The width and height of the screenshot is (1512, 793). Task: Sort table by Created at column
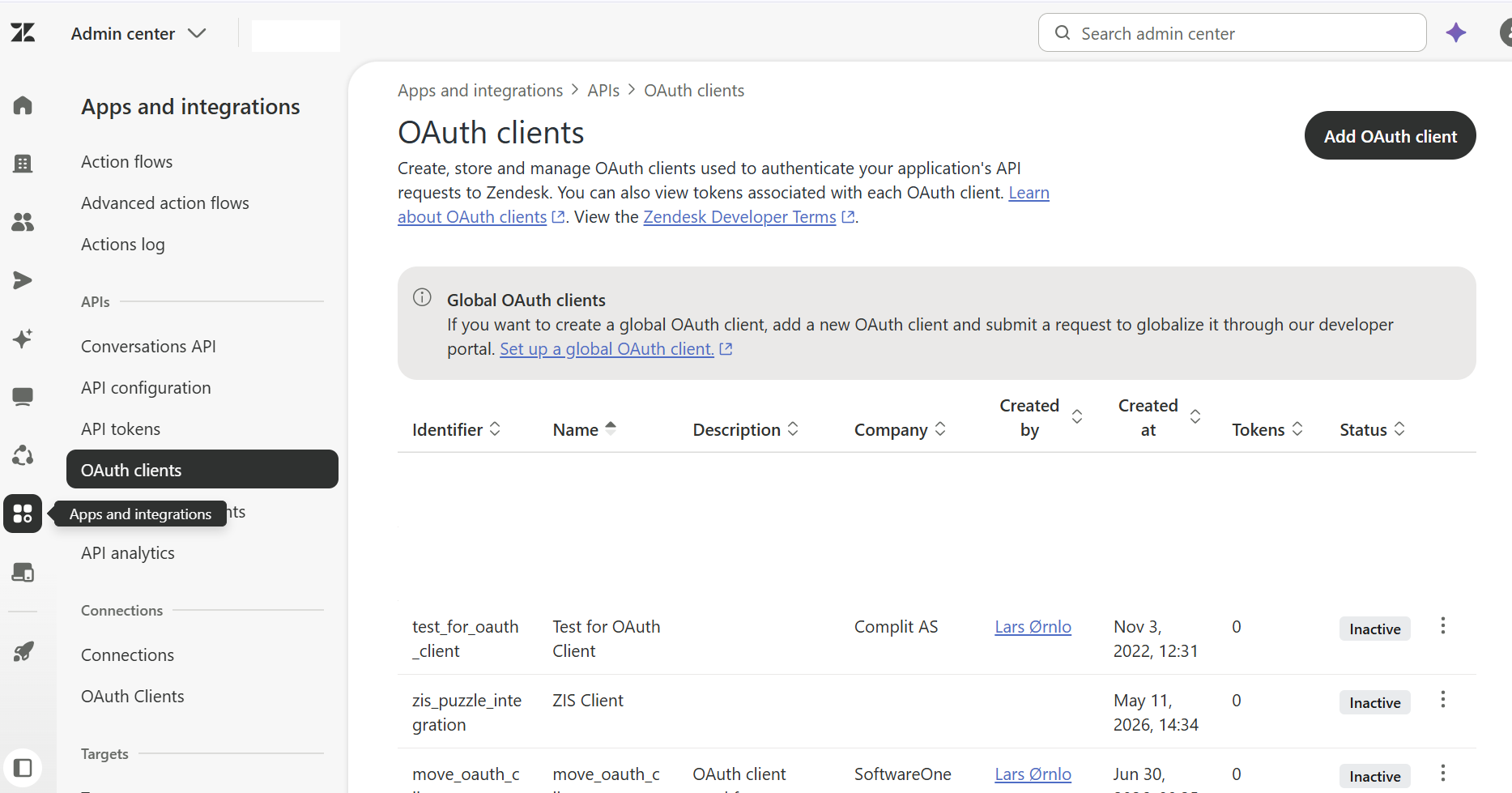(1159, 417)
